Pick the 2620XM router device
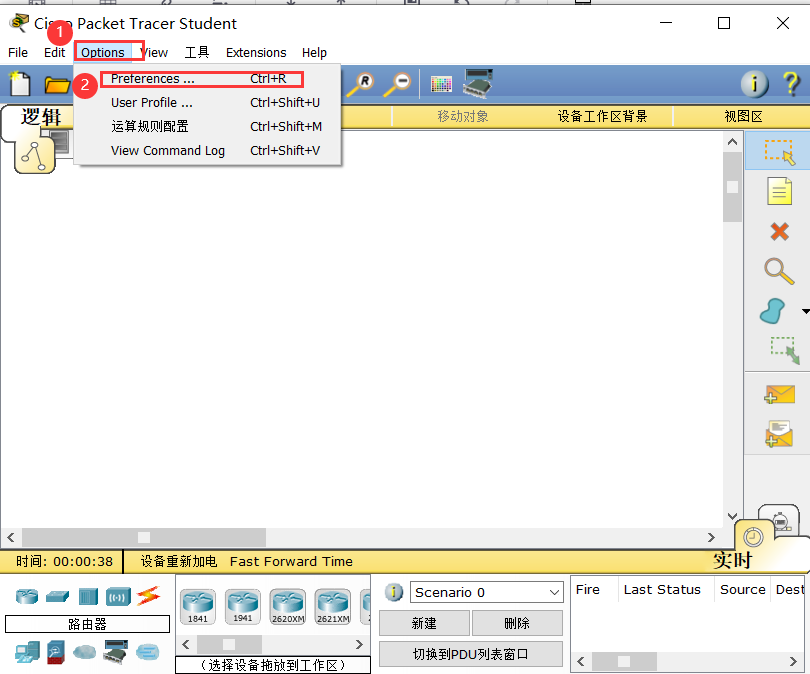 coord(288,606)
